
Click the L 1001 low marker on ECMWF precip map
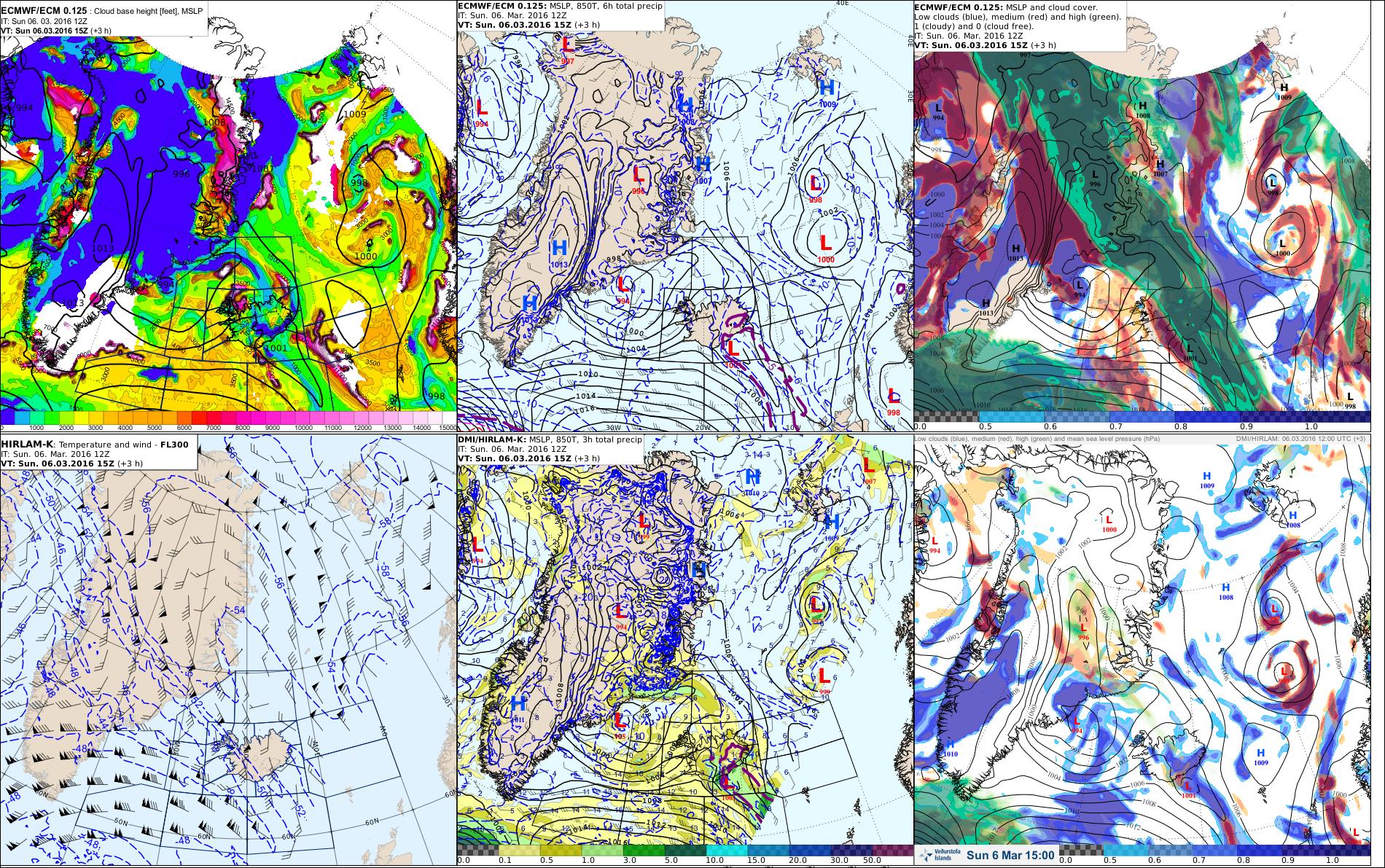point(733,353)
